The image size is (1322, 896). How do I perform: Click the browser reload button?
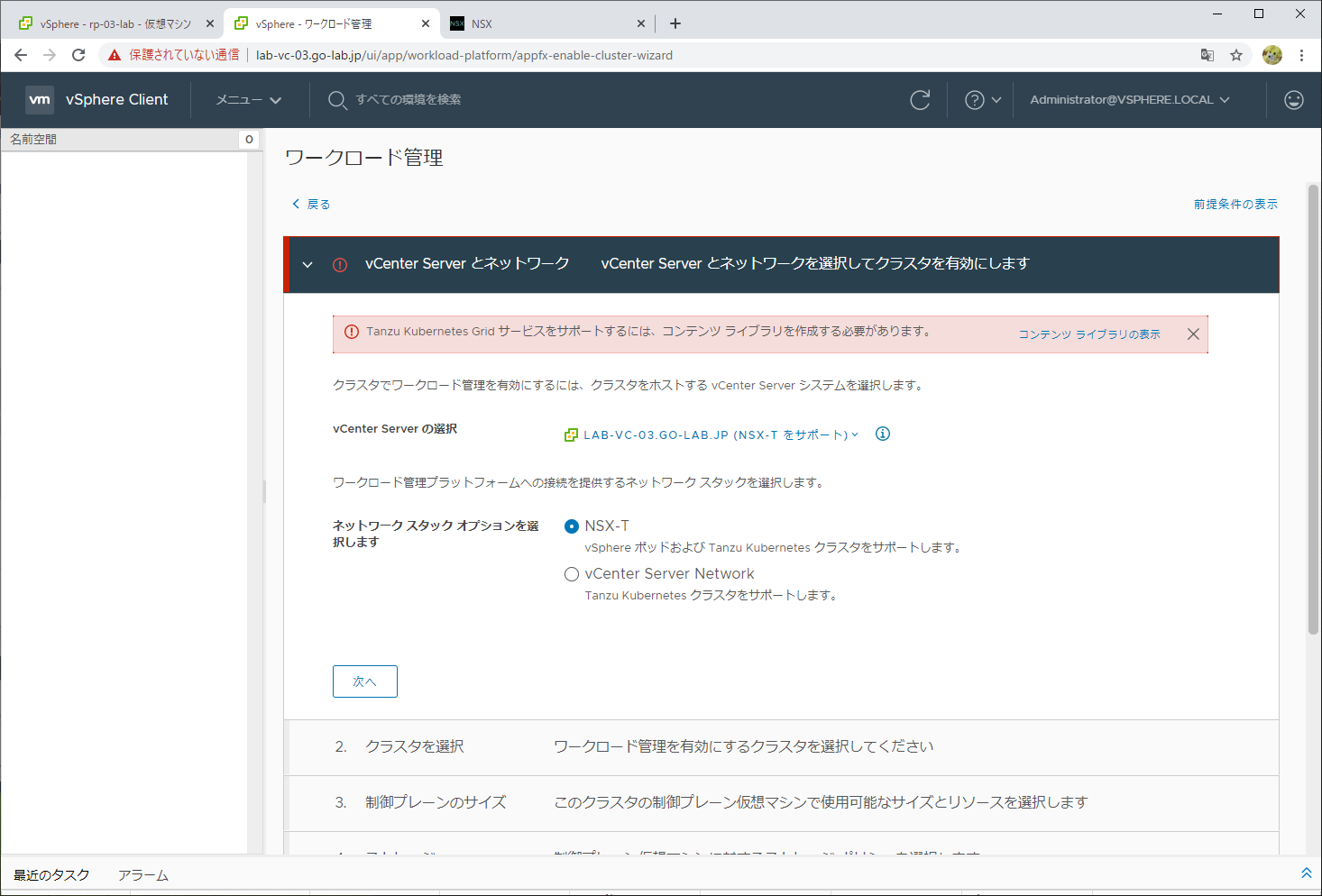point(78,55)
